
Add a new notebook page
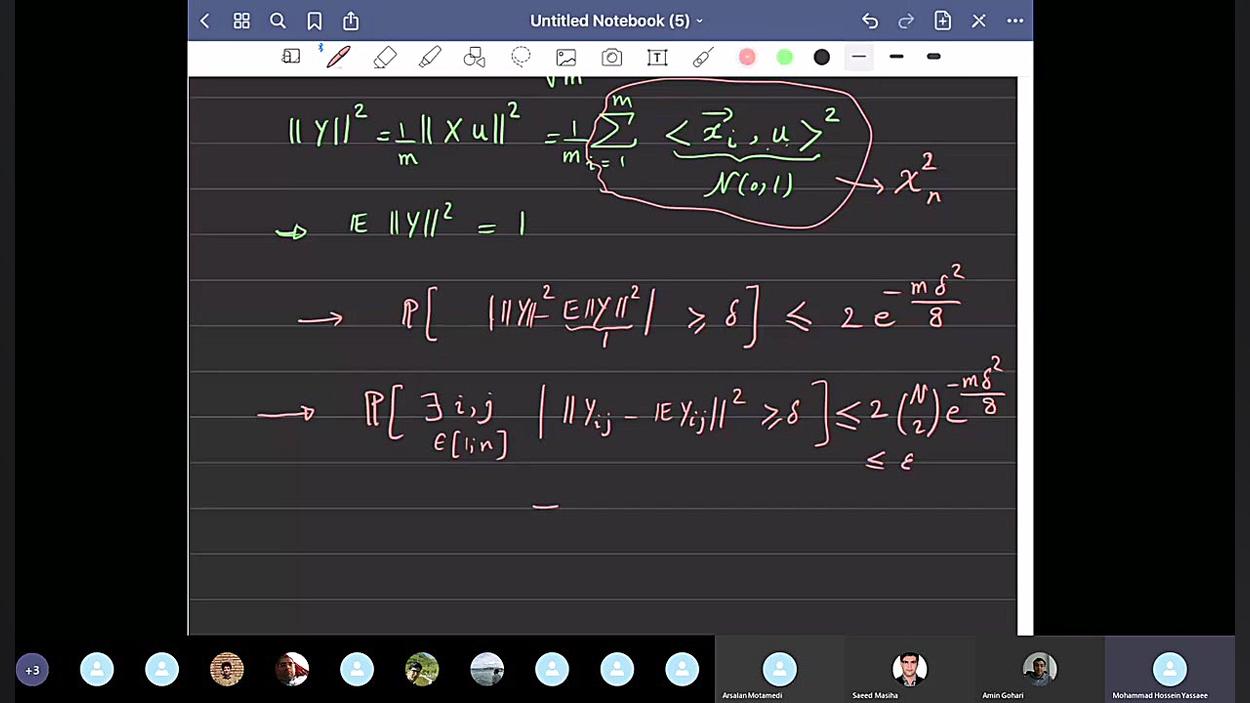tap(941, 20)
